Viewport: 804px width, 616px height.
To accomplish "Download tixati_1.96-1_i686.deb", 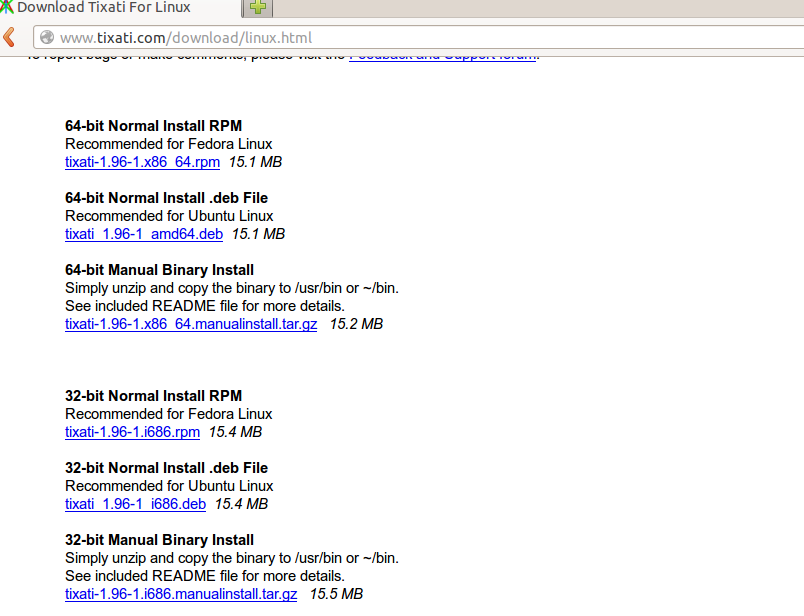I will (135, 504).
